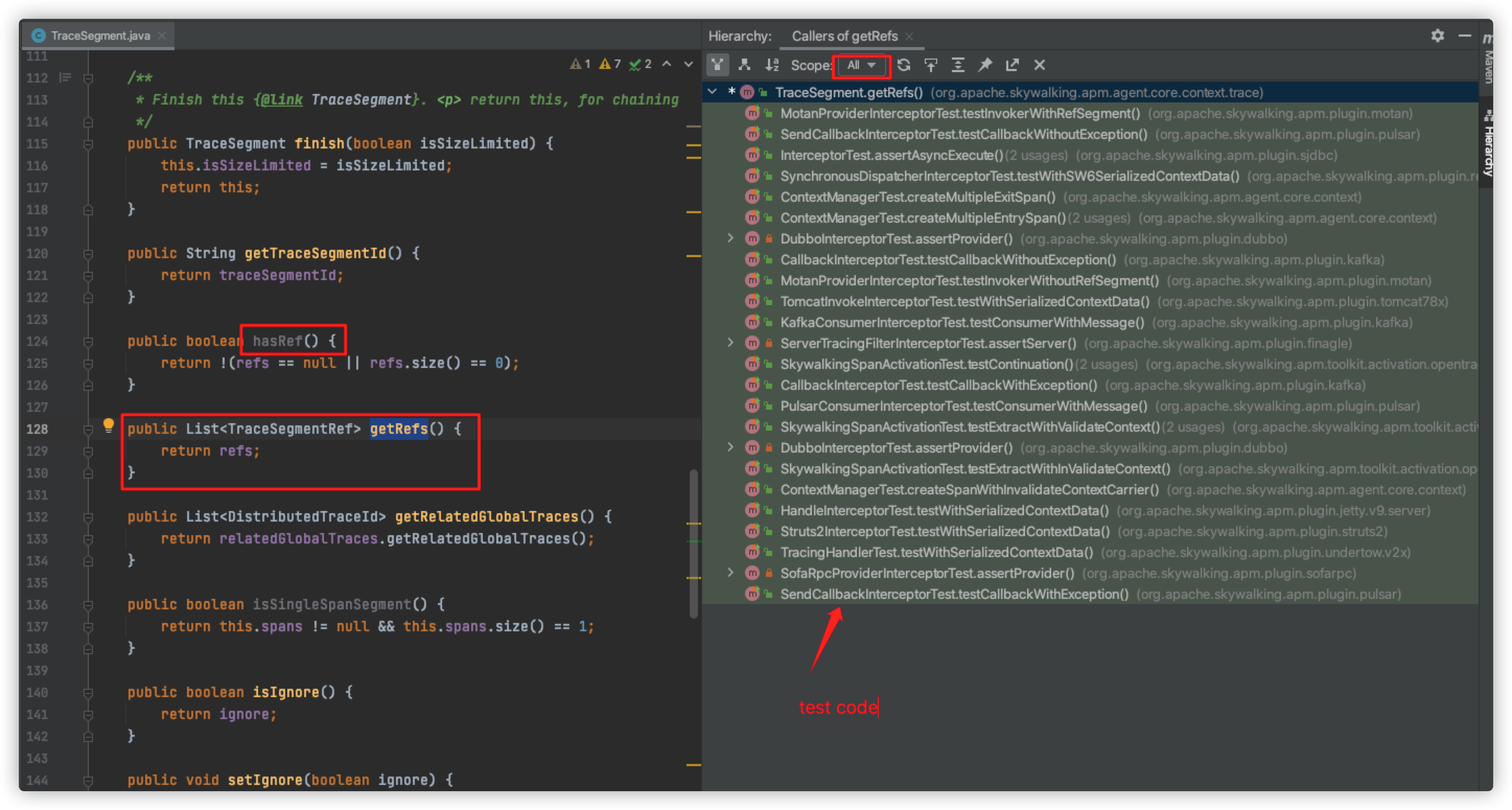Screen dimensions: 1512x810
Task: Pin the hierarchy tab
Action: 985,65
